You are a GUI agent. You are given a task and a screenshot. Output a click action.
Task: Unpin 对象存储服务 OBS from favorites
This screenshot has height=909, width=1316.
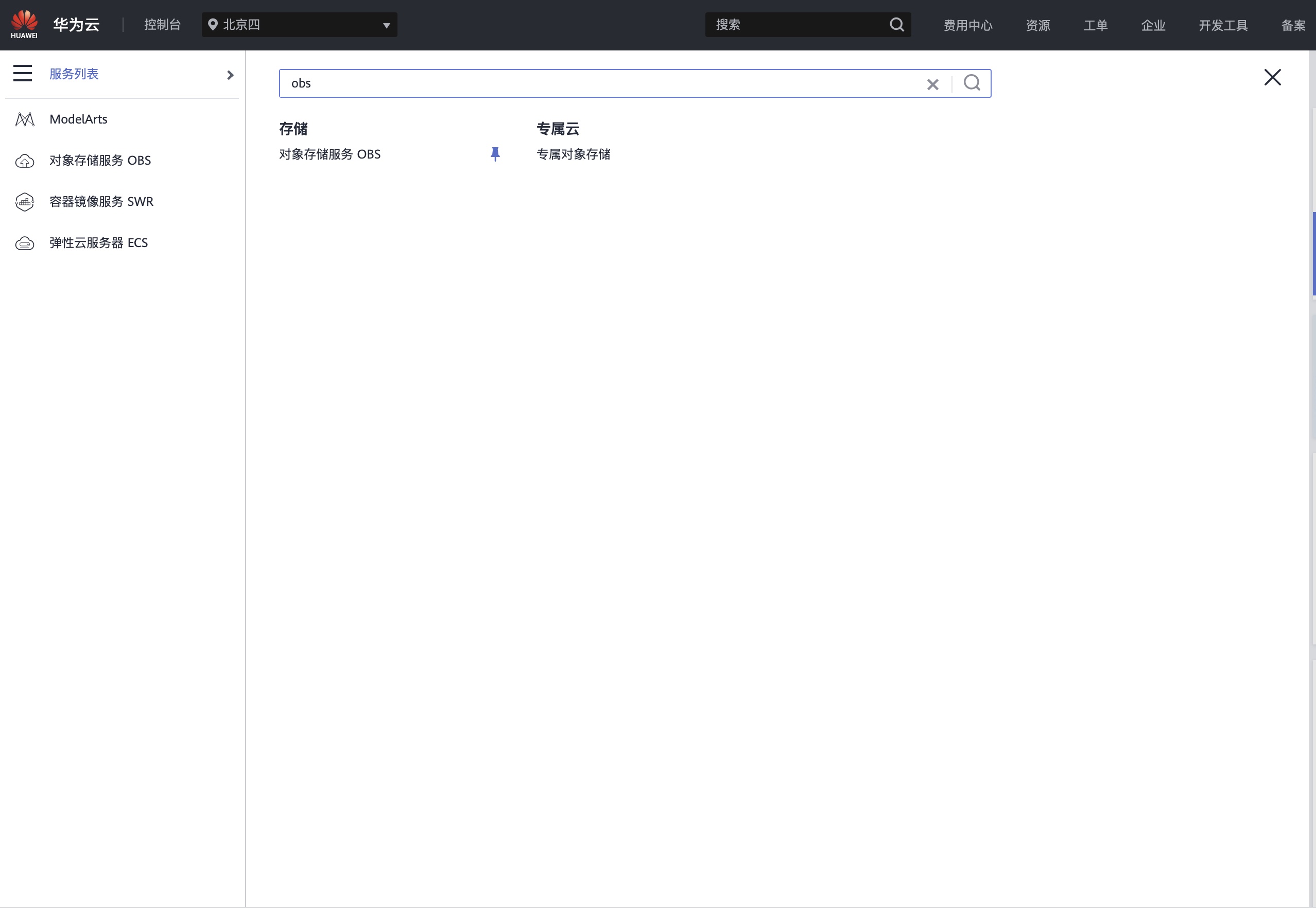point(495,154)
